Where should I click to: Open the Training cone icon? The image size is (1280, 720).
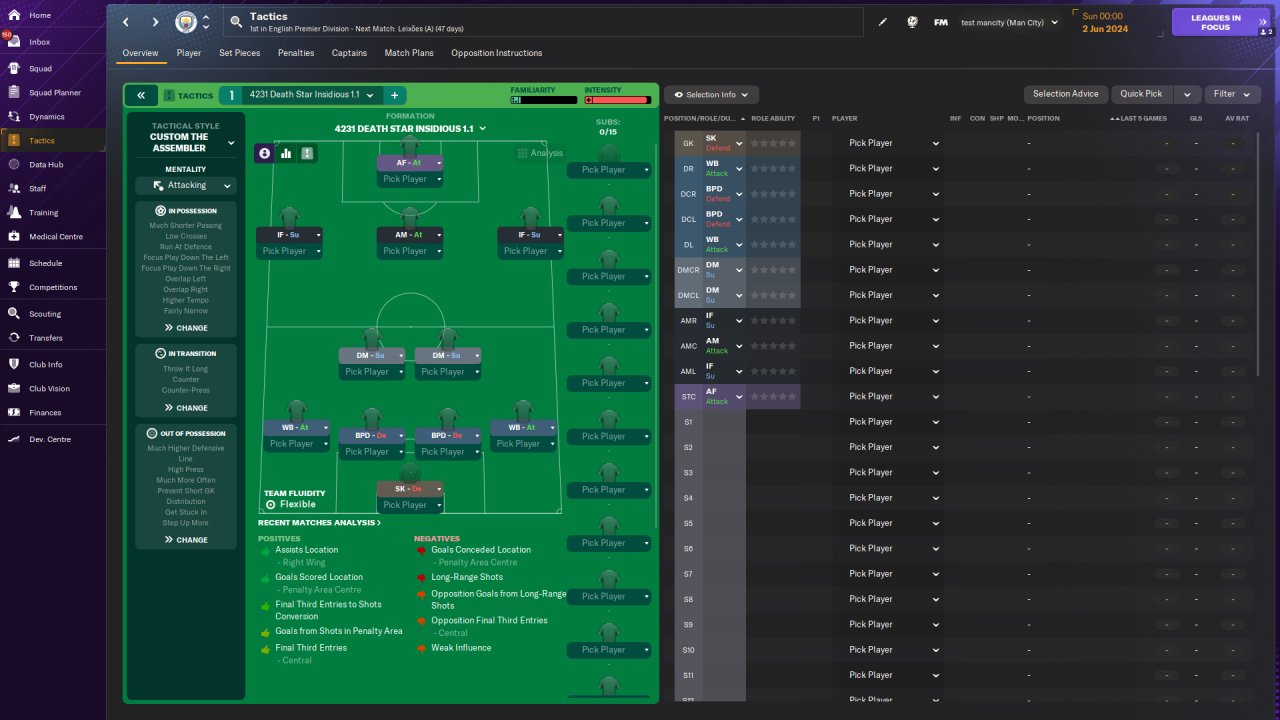14,212
